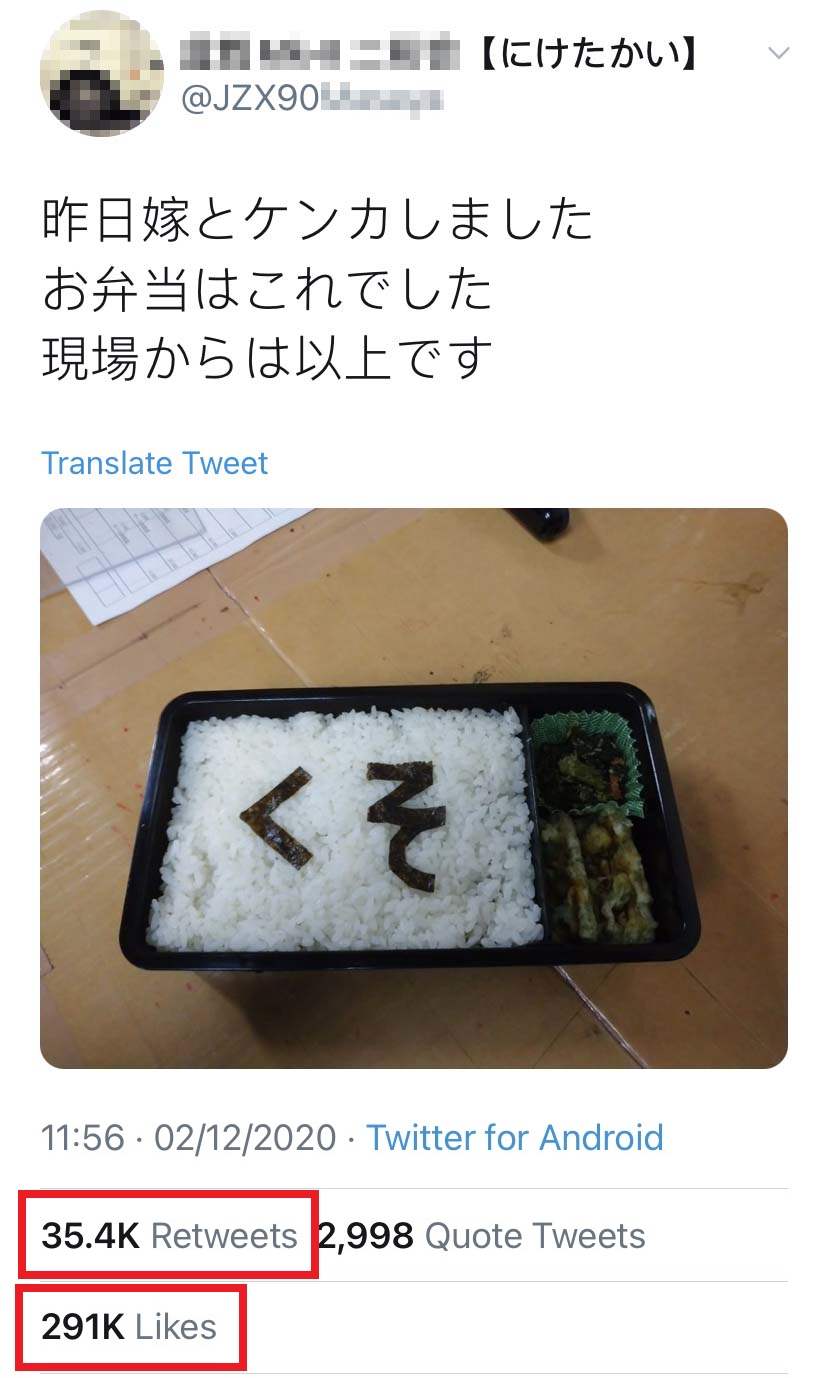Screen dimensions: 828x1378
Task: Select the tweet line 現場からは以上です
Action: point(268,359)
